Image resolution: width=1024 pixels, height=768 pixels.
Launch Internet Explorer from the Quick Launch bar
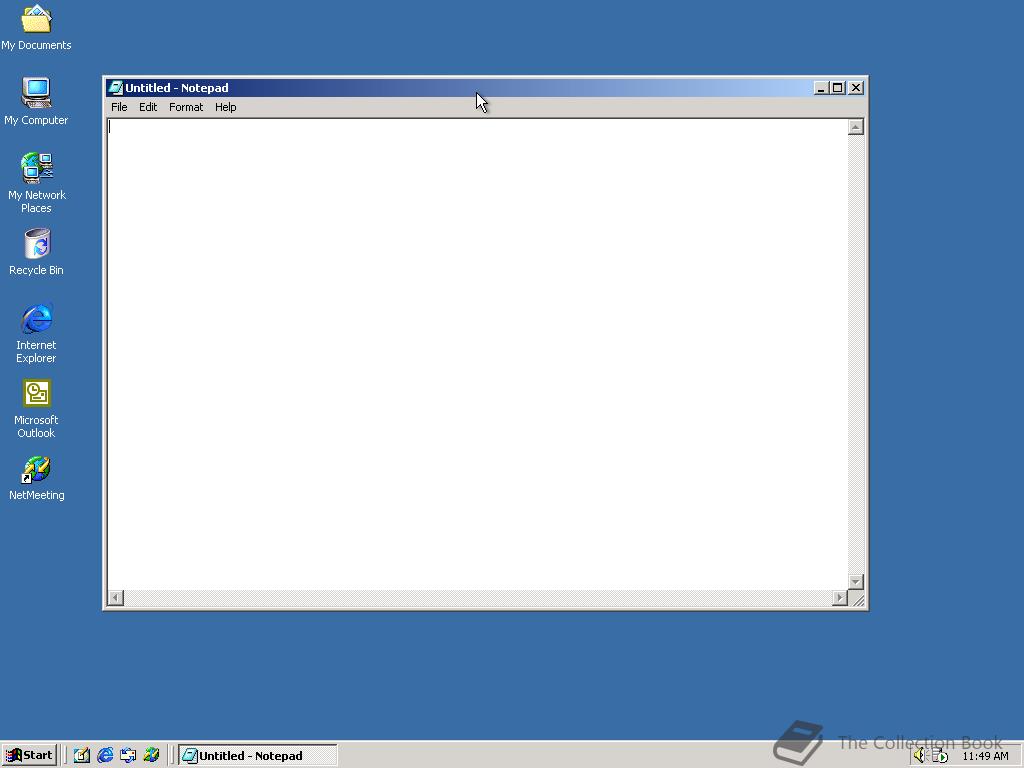[x=104, y=755]
